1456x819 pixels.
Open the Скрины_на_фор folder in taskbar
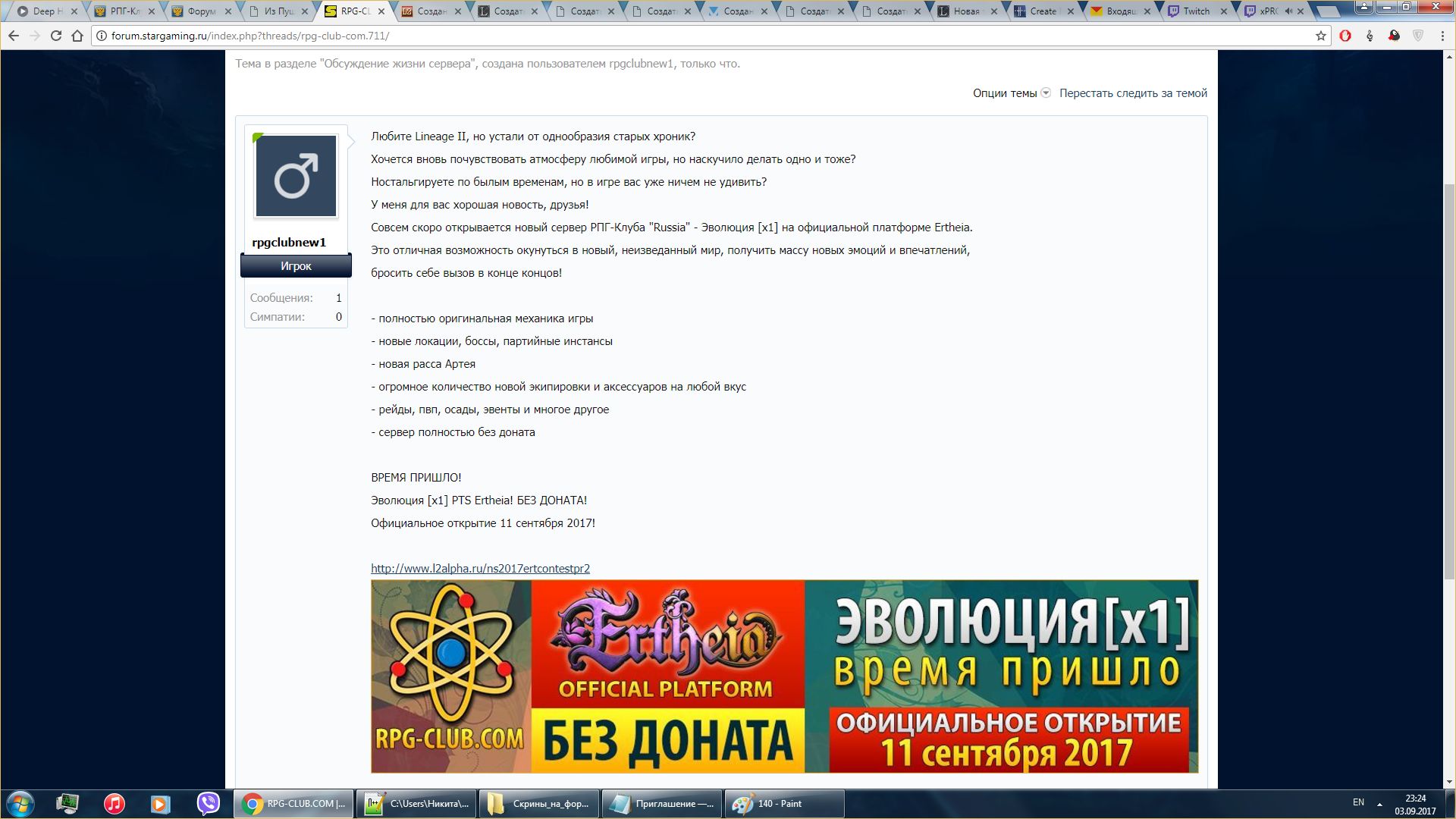539,804
